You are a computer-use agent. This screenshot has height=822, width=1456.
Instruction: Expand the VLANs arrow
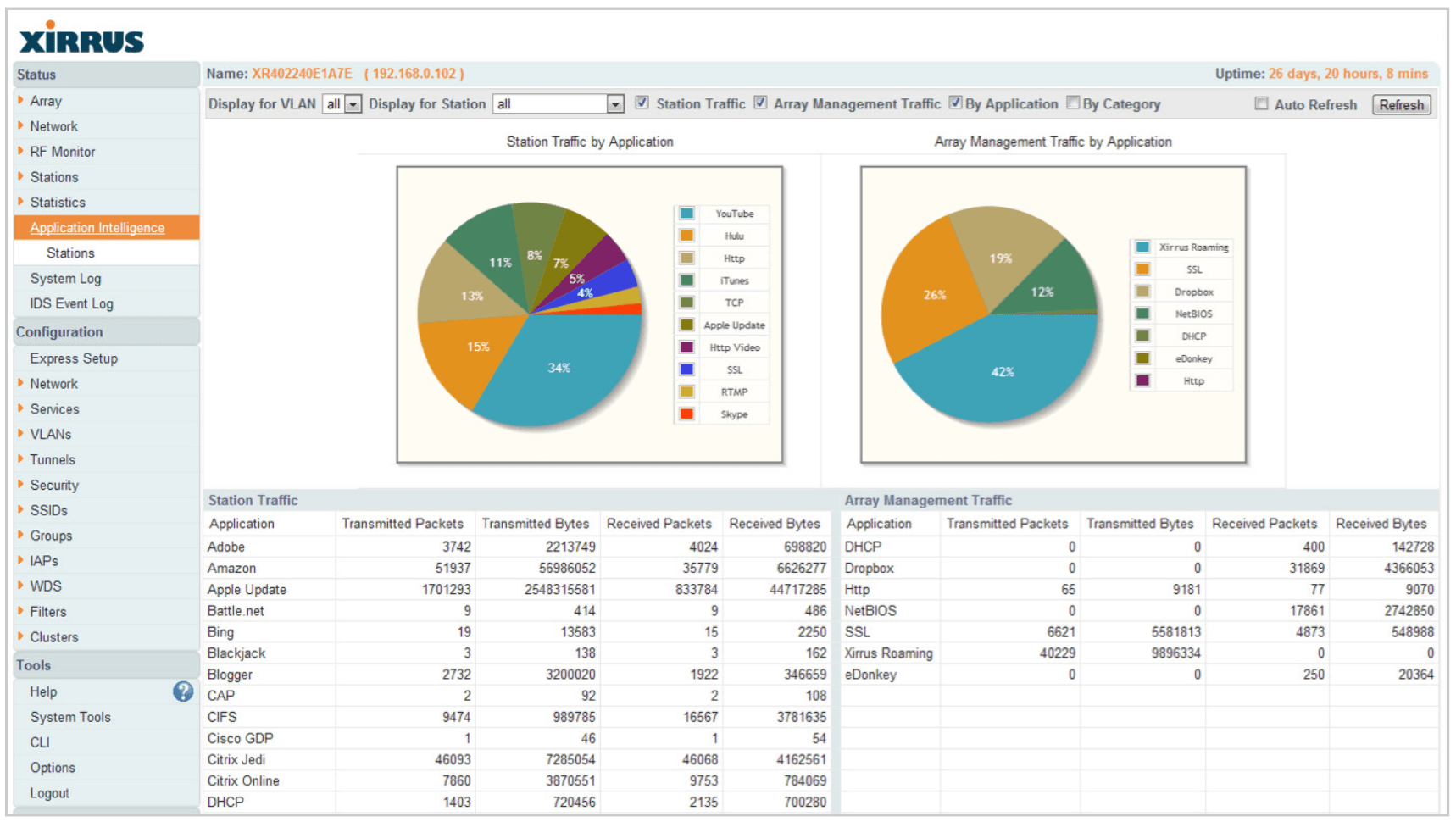coord(20,434)
